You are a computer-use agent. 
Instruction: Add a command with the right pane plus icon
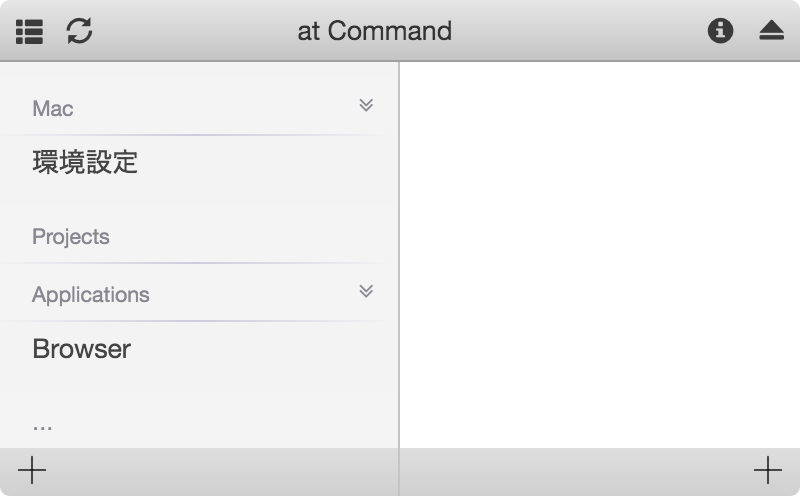pyautogui.click(x=768, y=470)
